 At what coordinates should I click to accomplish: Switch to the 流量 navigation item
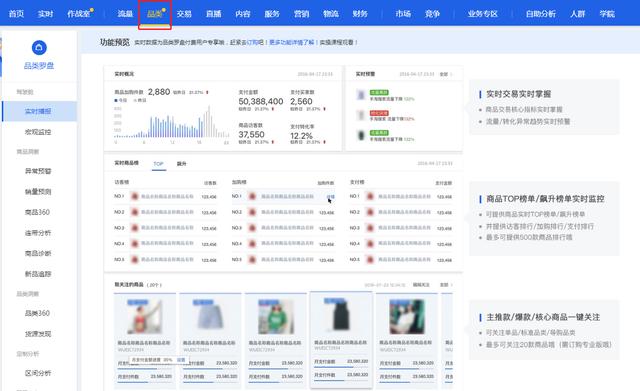click(125, 14)
